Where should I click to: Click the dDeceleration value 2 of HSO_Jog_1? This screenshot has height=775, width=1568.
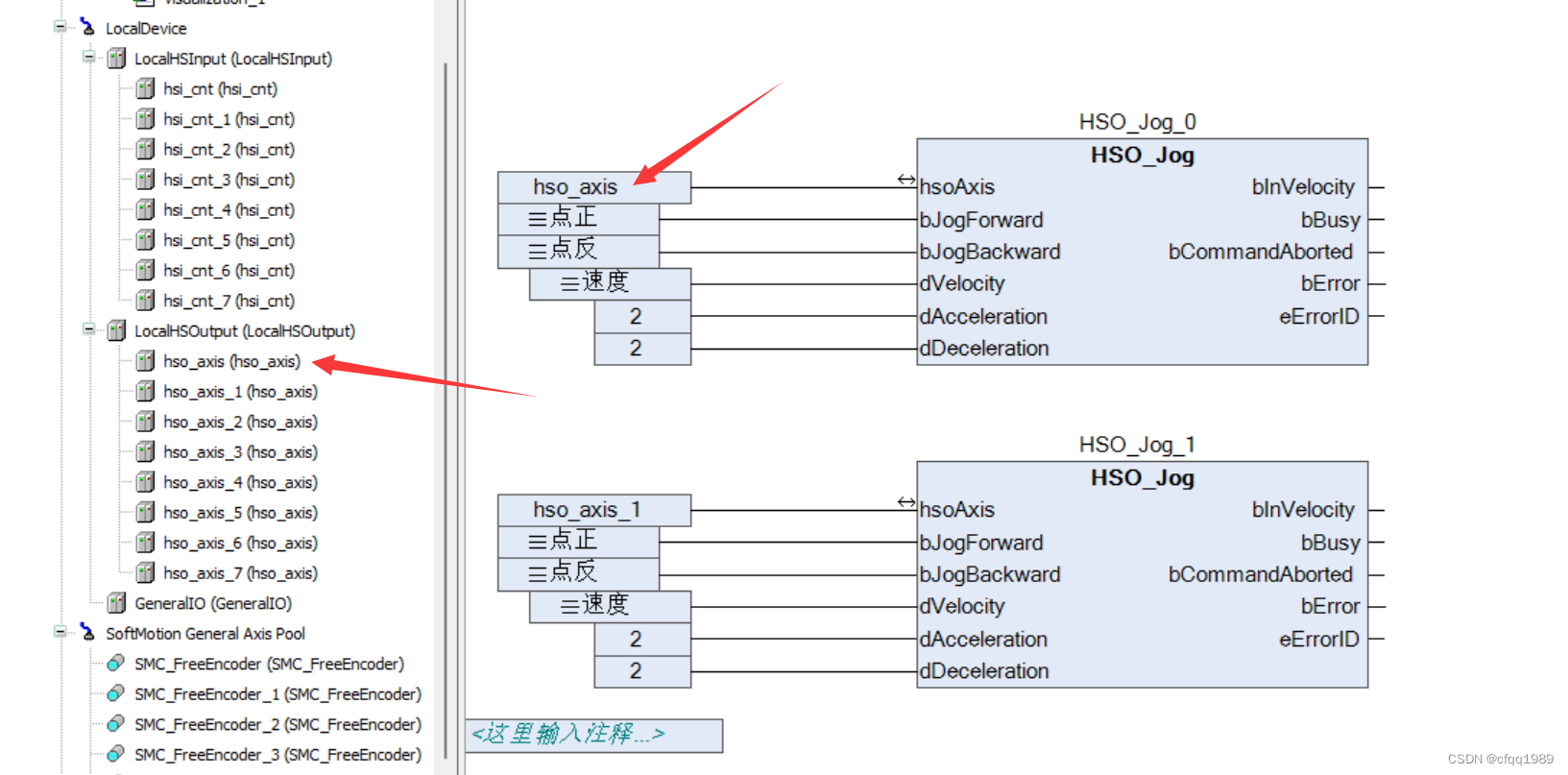[642, 671]
